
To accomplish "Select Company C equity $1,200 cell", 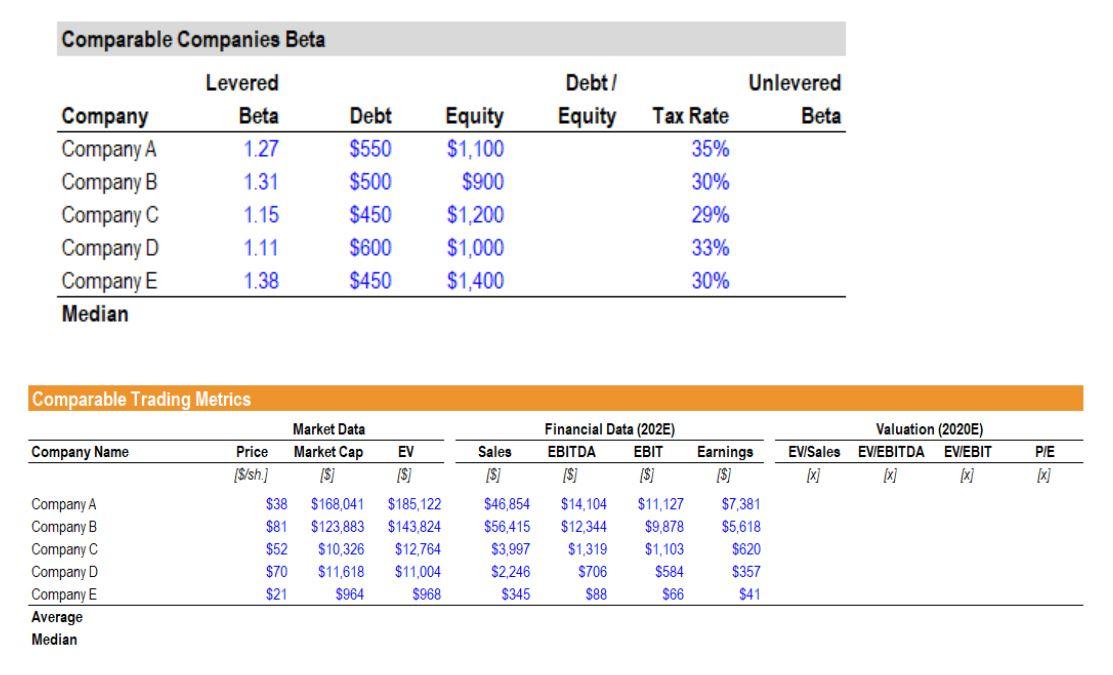I will [x=475, y=215].
